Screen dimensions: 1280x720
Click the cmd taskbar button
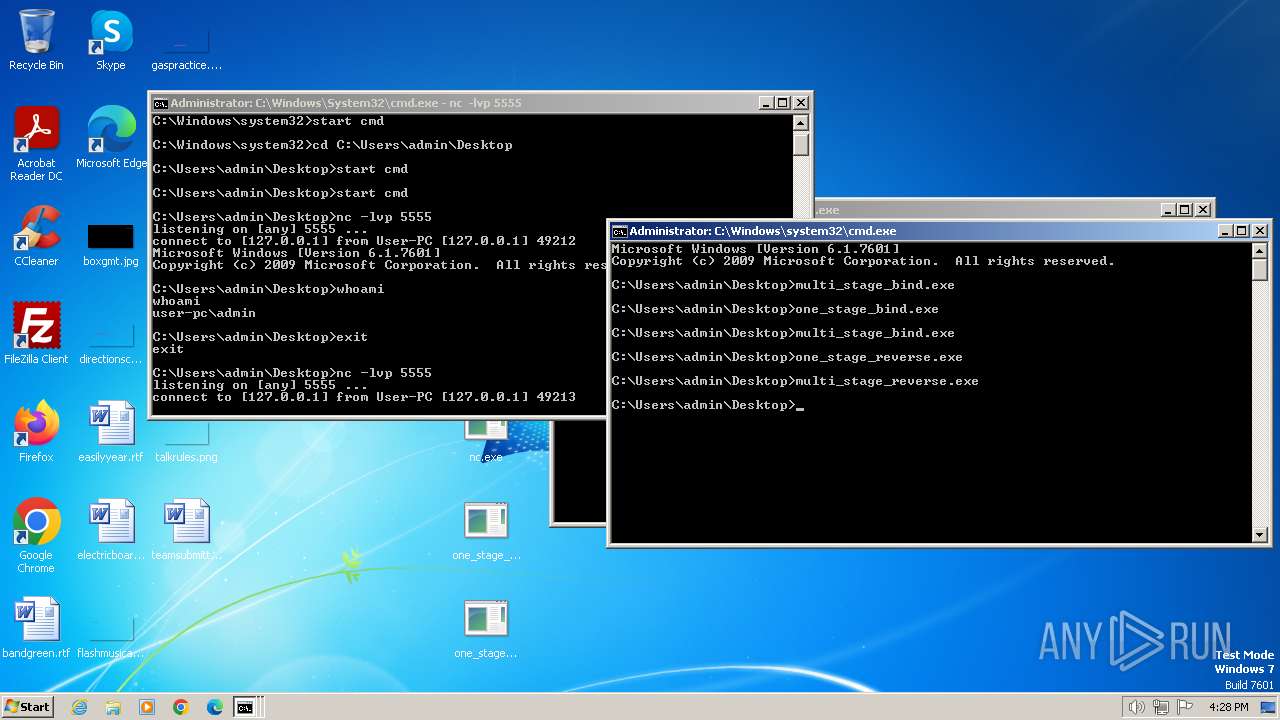point(245,707)
